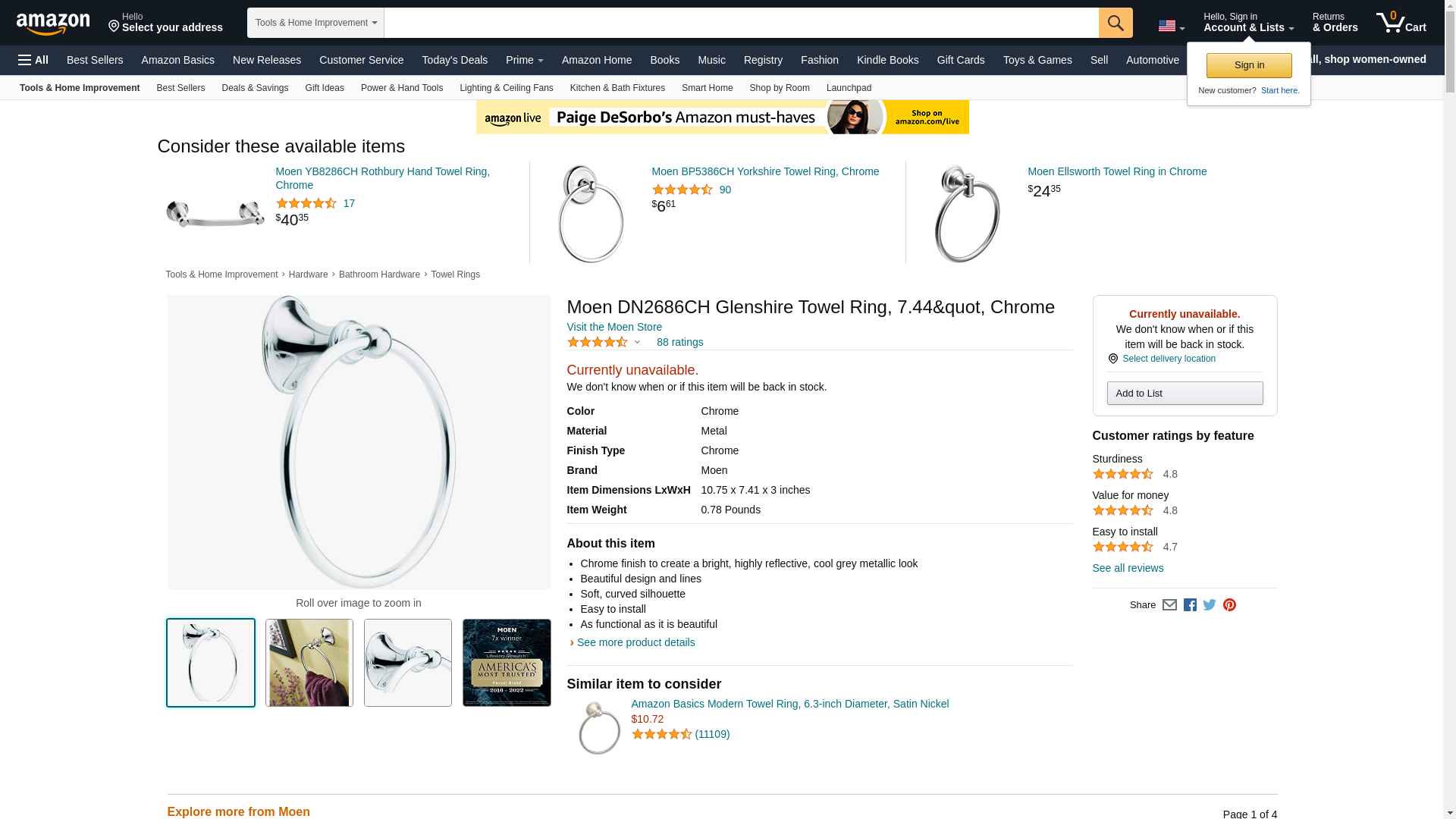The image size is (1456, 819).
Task: Share product via email icon
Action: coord(1169,605)
